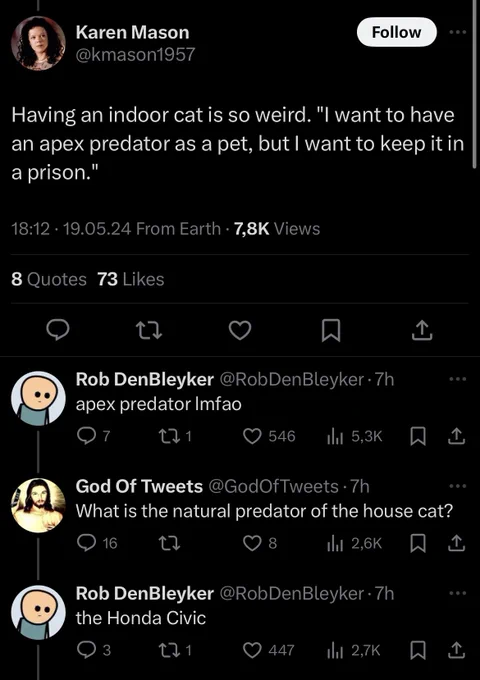Repost the "apex predator lmfao" reply
The image size is (480, 680).
(175, 436)
